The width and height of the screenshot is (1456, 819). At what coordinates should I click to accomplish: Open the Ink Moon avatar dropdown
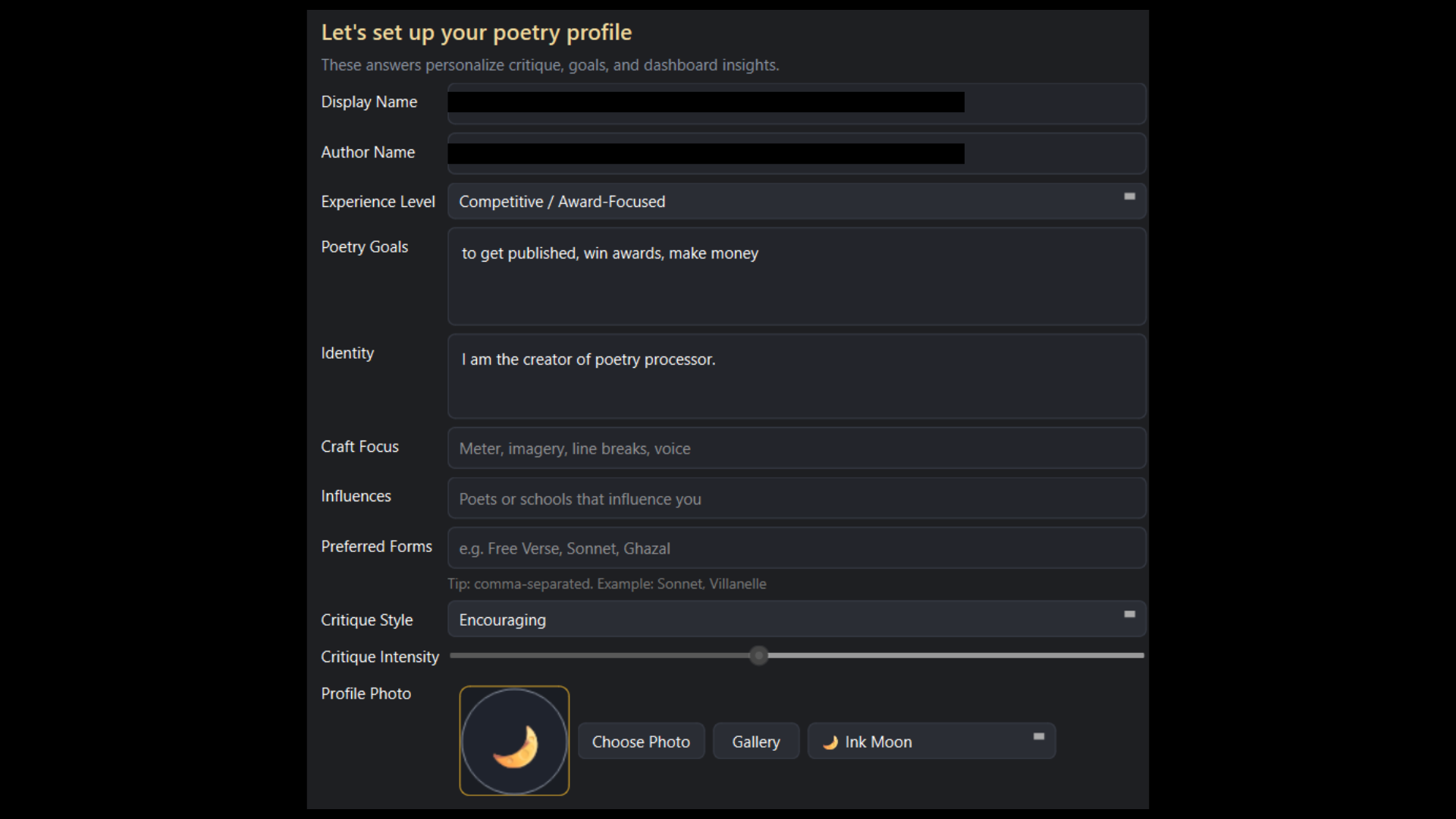(931, 742)
